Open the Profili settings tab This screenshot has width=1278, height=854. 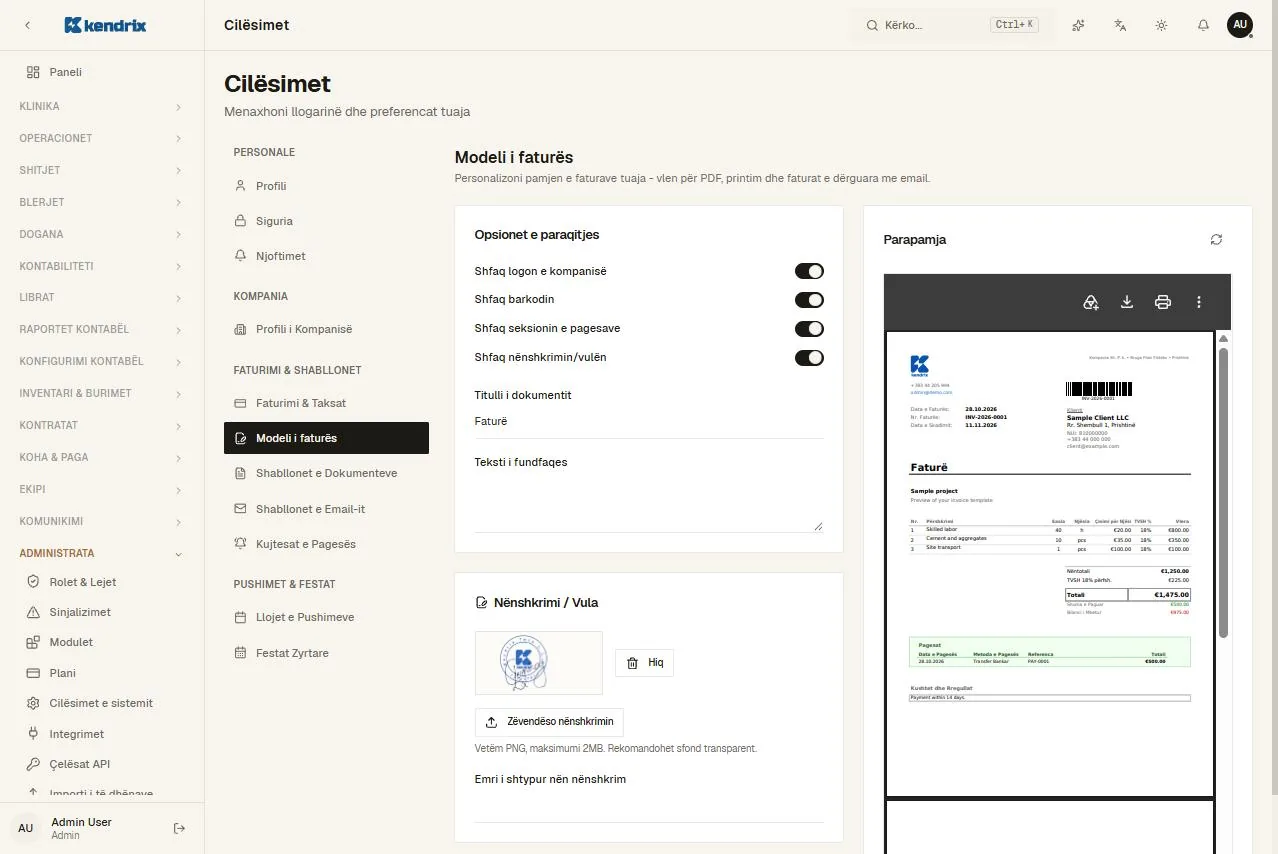[326, 186]
